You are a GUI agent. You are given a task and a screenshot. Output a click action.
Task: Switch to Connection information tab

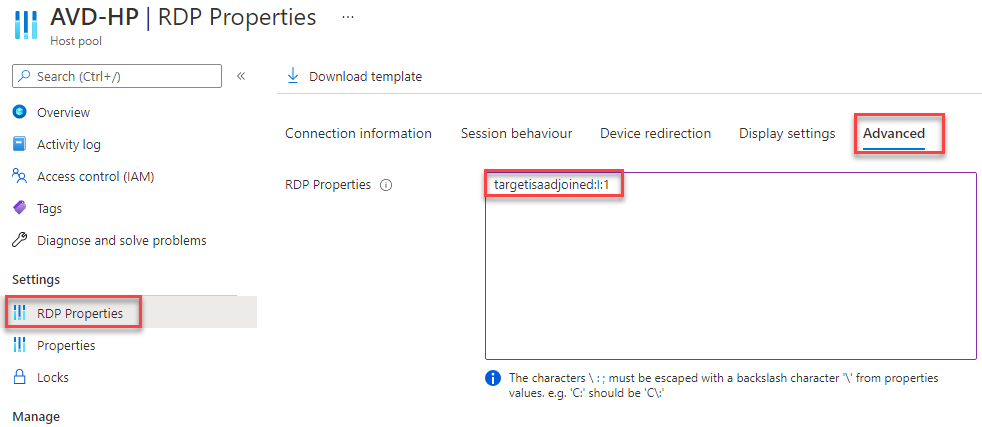[358, 133]
